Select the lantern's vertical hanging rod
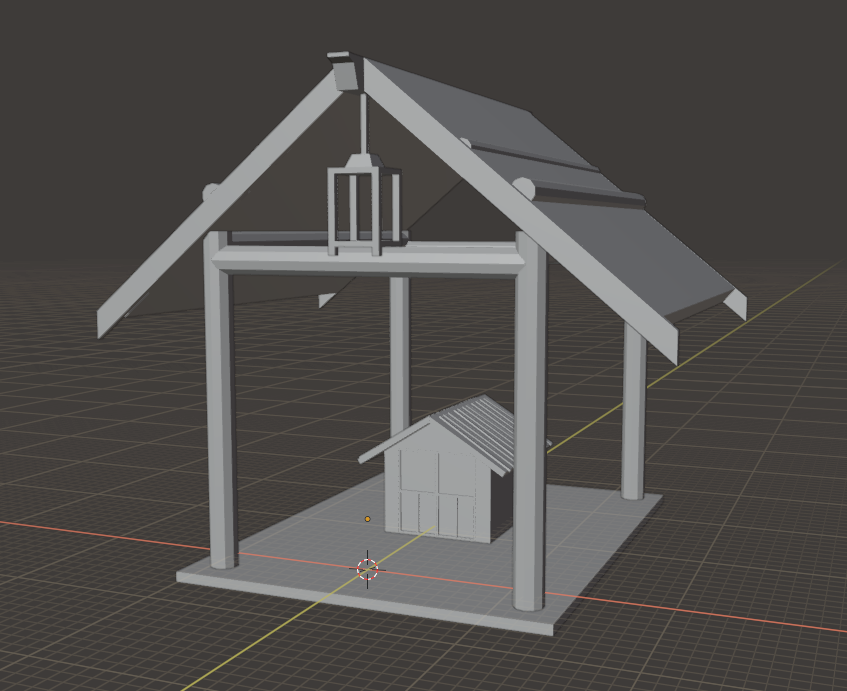This screenshot has width=847, height=691. click(x=364, y=124)
